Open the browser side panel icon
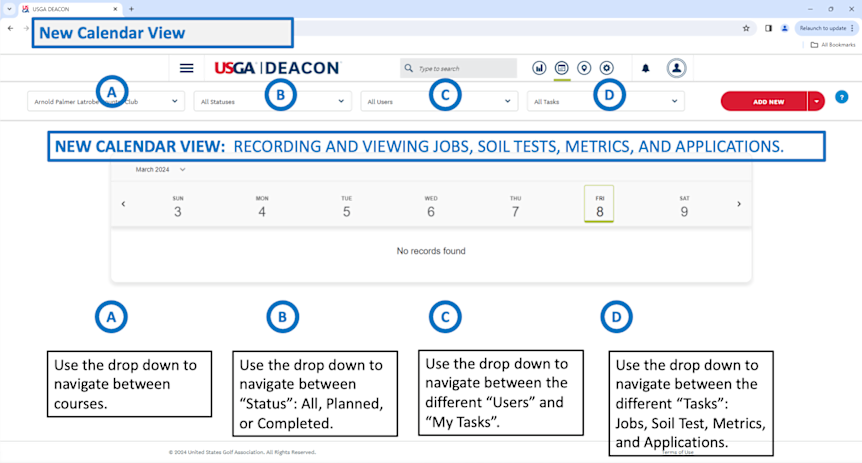 (768, 28)
